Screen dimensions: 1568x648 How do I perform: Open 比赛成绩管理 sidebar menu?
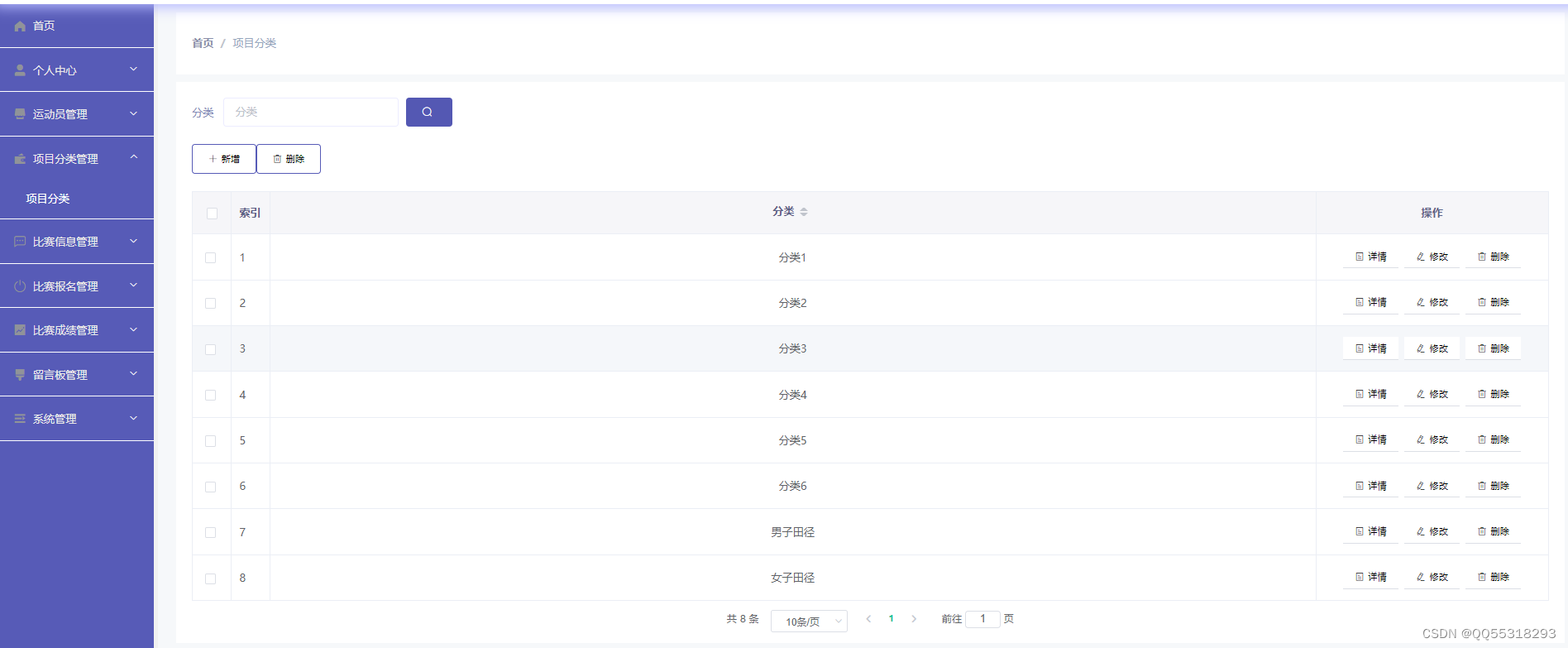point(77,330)
